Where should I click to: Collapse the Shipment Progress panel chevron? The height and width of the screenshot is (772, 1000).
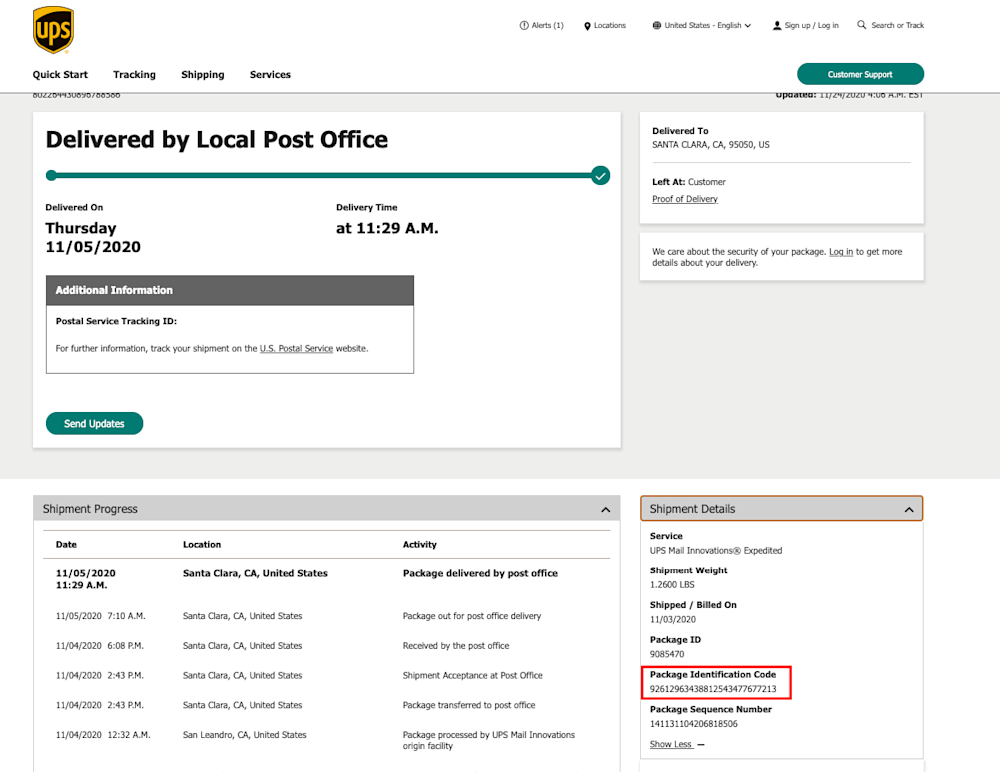606,510
